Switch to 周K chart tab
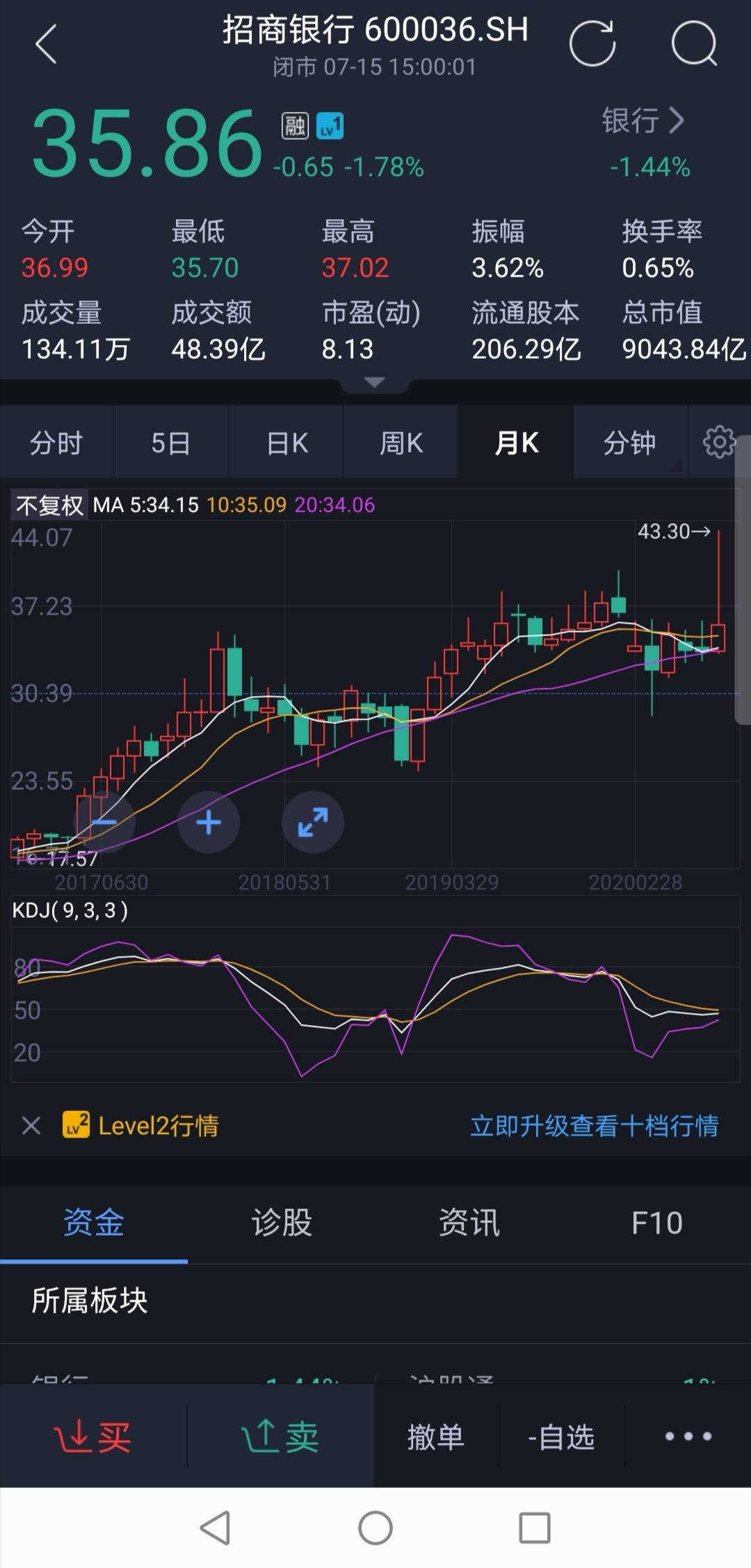This screenshot has height=1568, width=751. point(401,442)
